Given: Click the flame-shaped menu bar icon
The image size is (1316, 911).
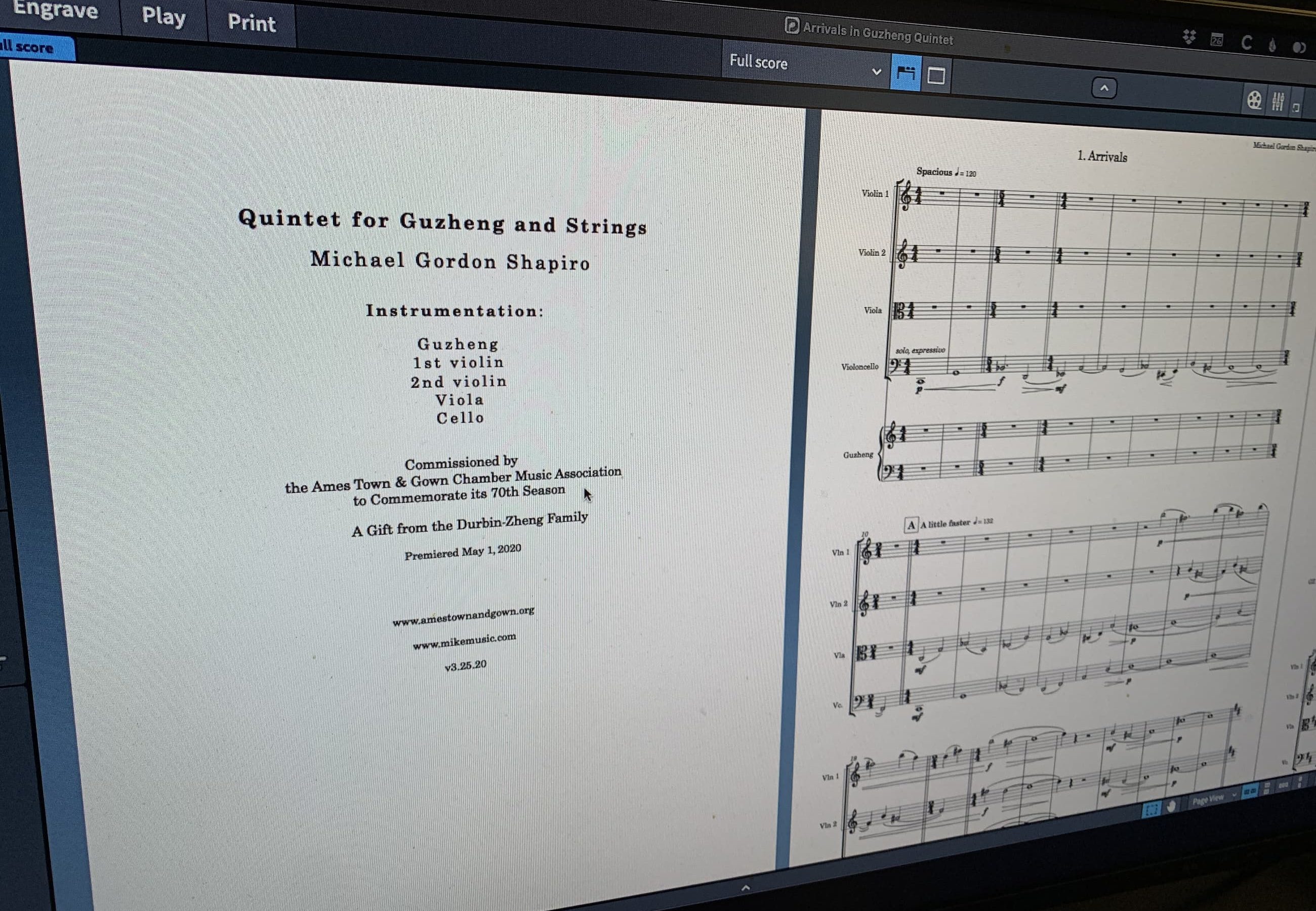Looking at the screenshot, I should coord(1272,45).
